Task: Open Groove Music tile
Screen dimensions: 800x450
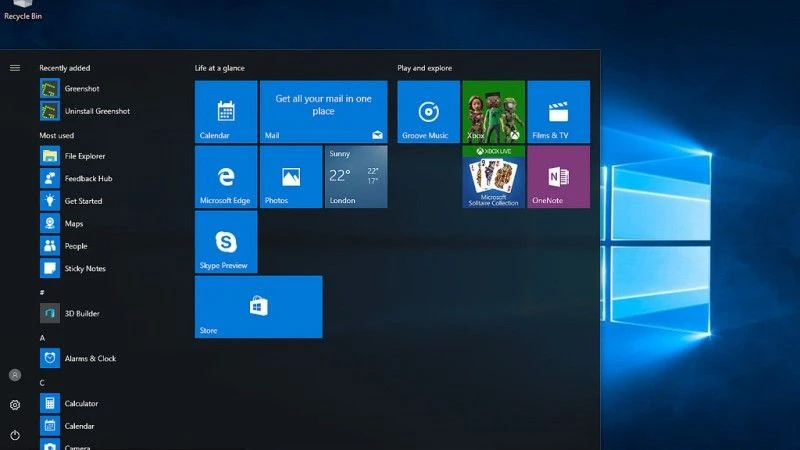Action: (x=429, y=112)
